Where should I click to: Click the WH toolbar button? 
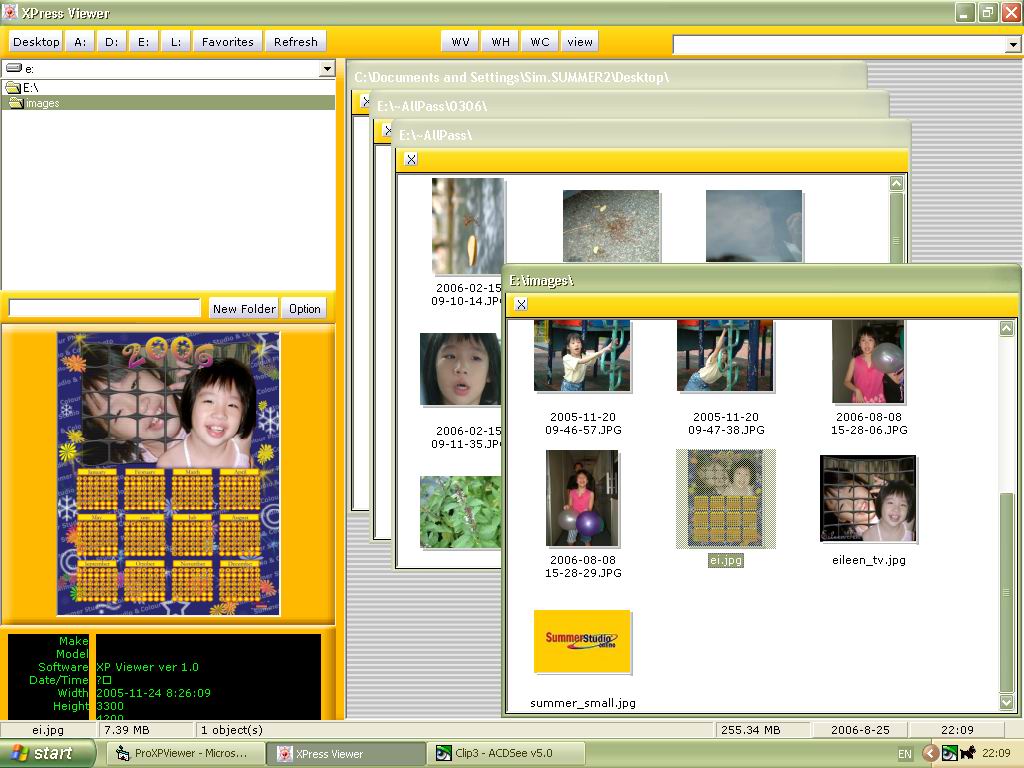click(x=500, y=41)
